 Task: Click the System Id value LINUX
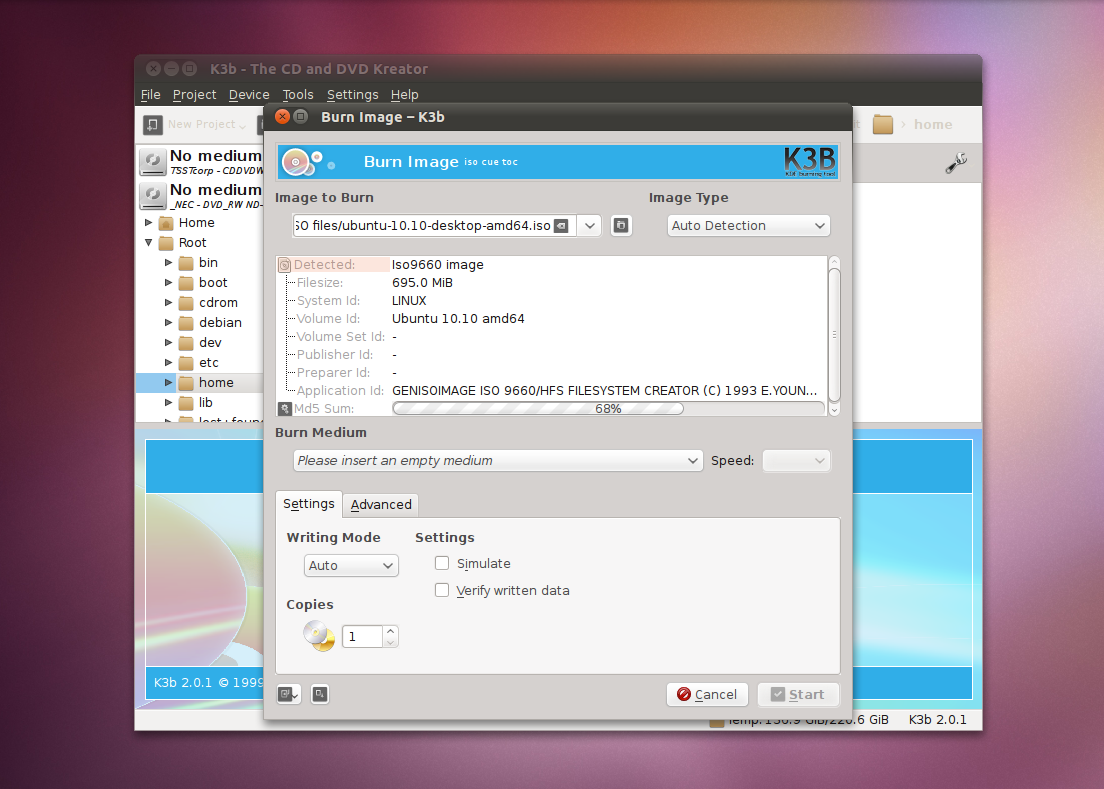coord(409,301)
